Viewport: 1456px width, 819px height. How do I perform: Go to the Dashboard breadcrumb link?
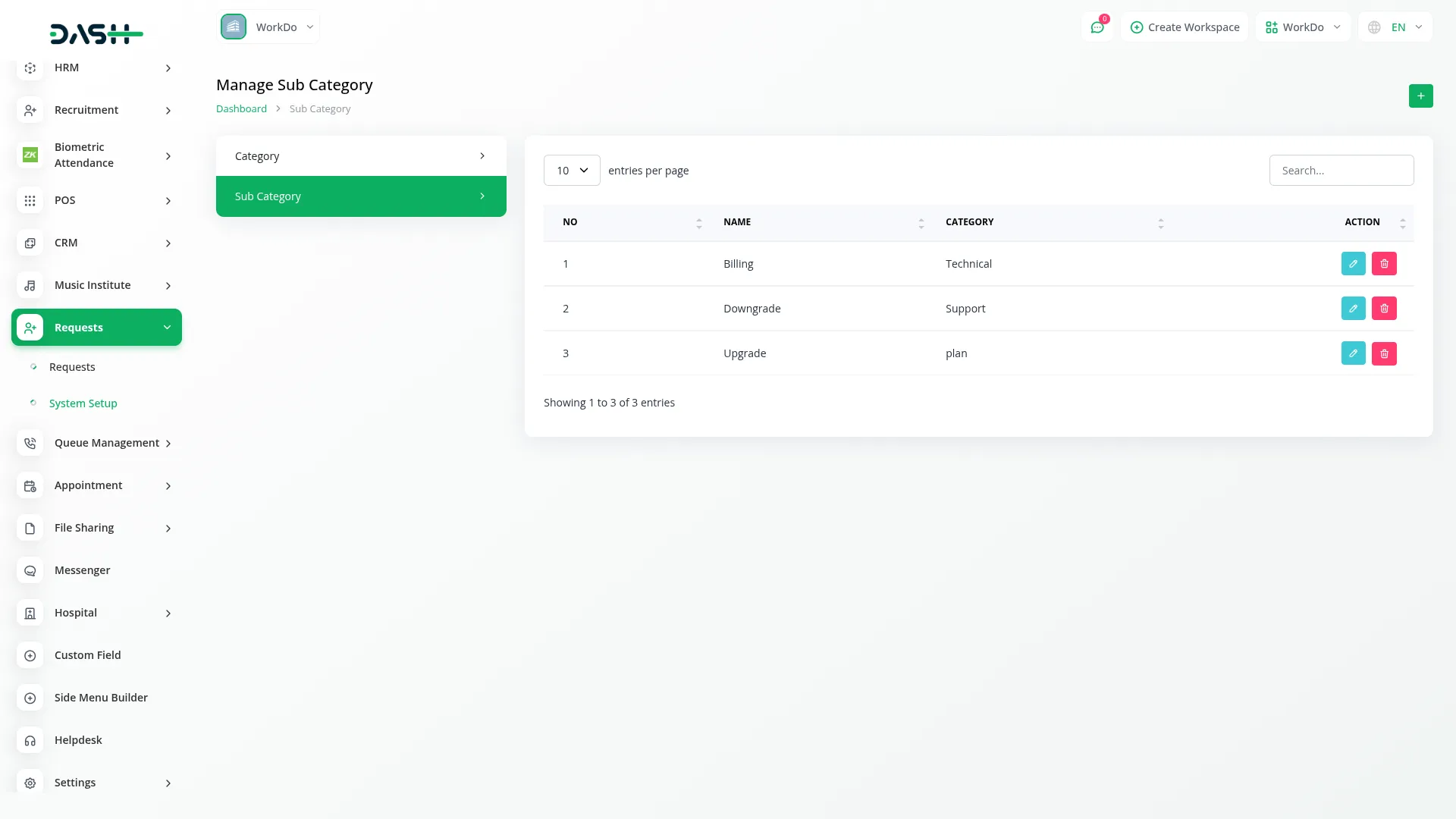pyautogui.click(x=241, y=109)
